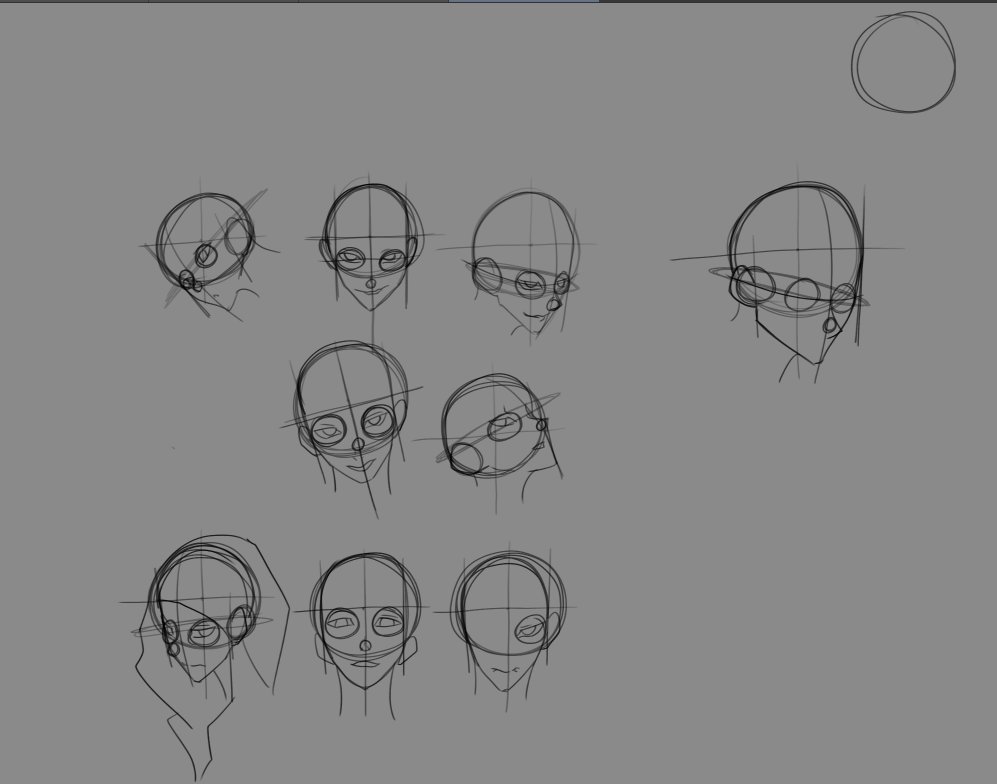Viewport: 997px width, 784px height.
Task: Select the downward-tilted head sketch in top row
Action: 525,250
